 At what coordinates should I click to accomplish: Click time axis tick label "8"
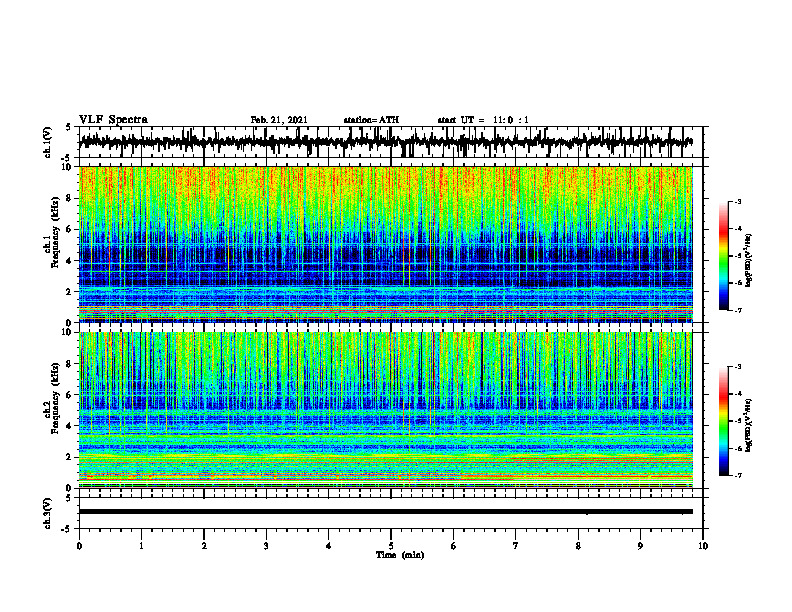pos(578,546)
